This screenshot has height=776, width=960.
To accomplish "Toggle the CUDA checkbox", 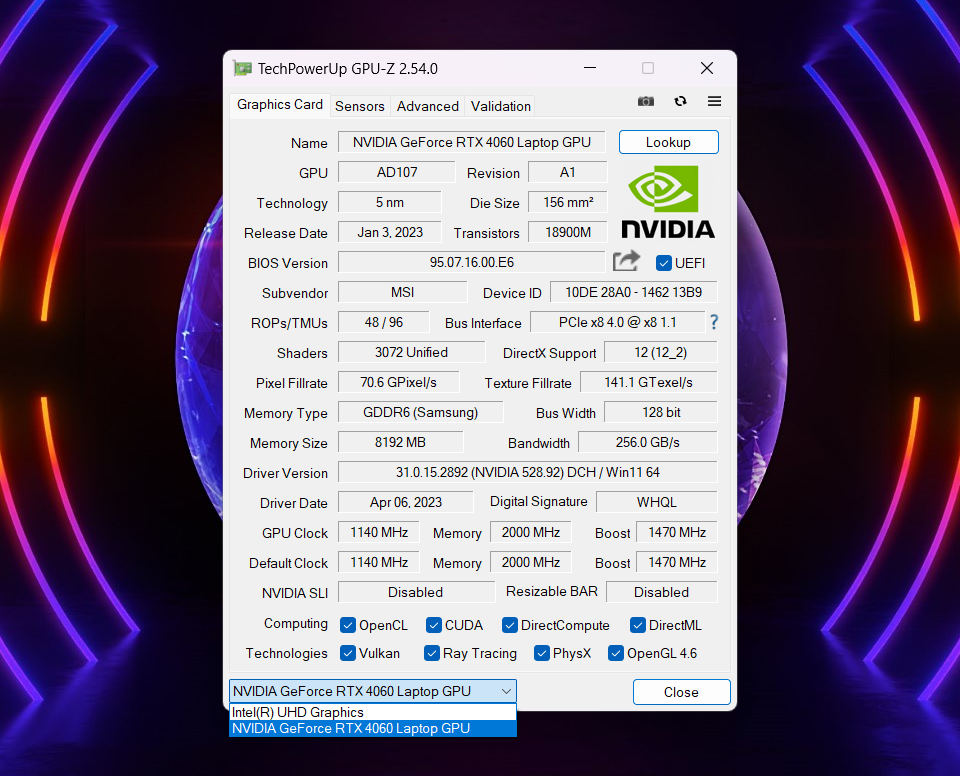I will 433,625.
